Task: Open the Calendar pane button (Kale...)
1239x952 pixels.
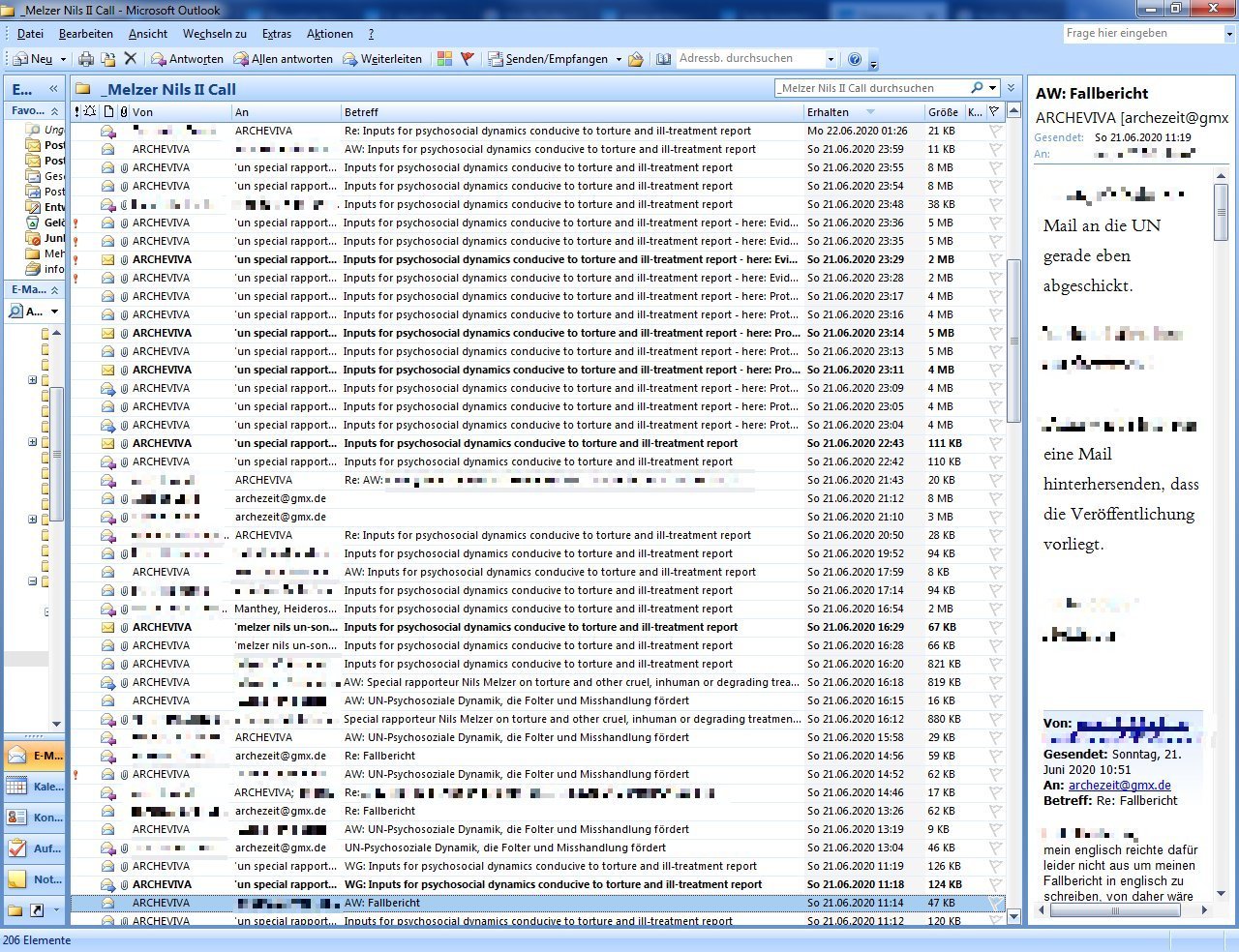Action: (x=35, y=787)
